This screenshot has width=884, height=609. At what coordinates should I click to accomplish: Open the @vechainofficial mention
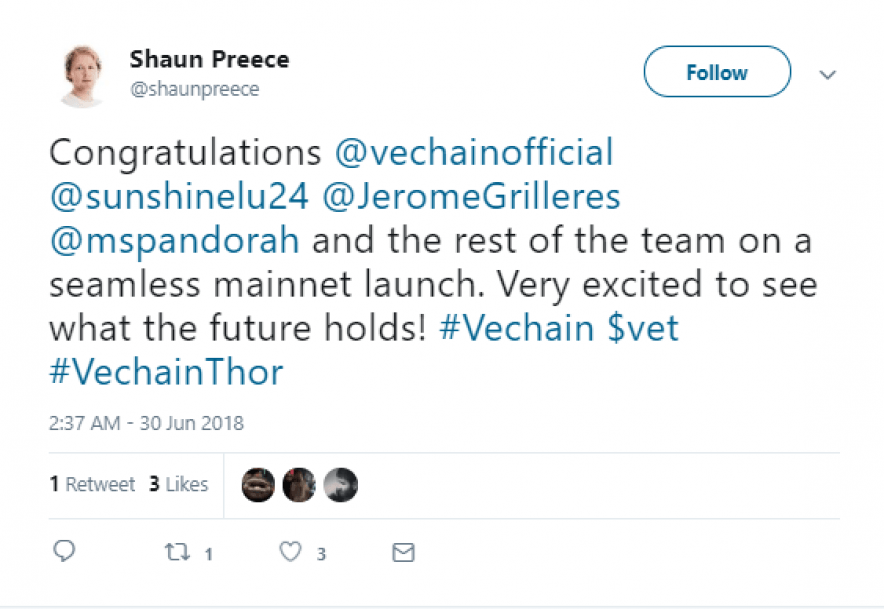[x=472, y=153]
